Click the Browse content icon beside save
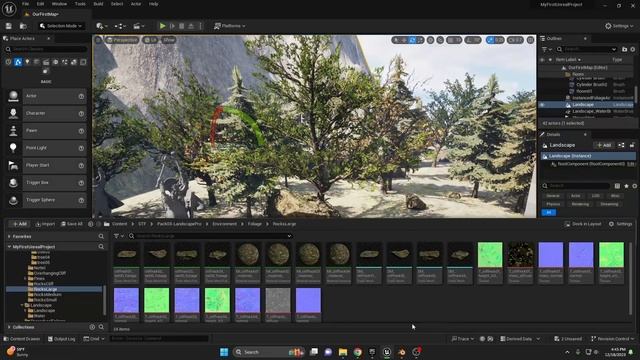Viewport: 640px width, 360px height. coord(23,26)
